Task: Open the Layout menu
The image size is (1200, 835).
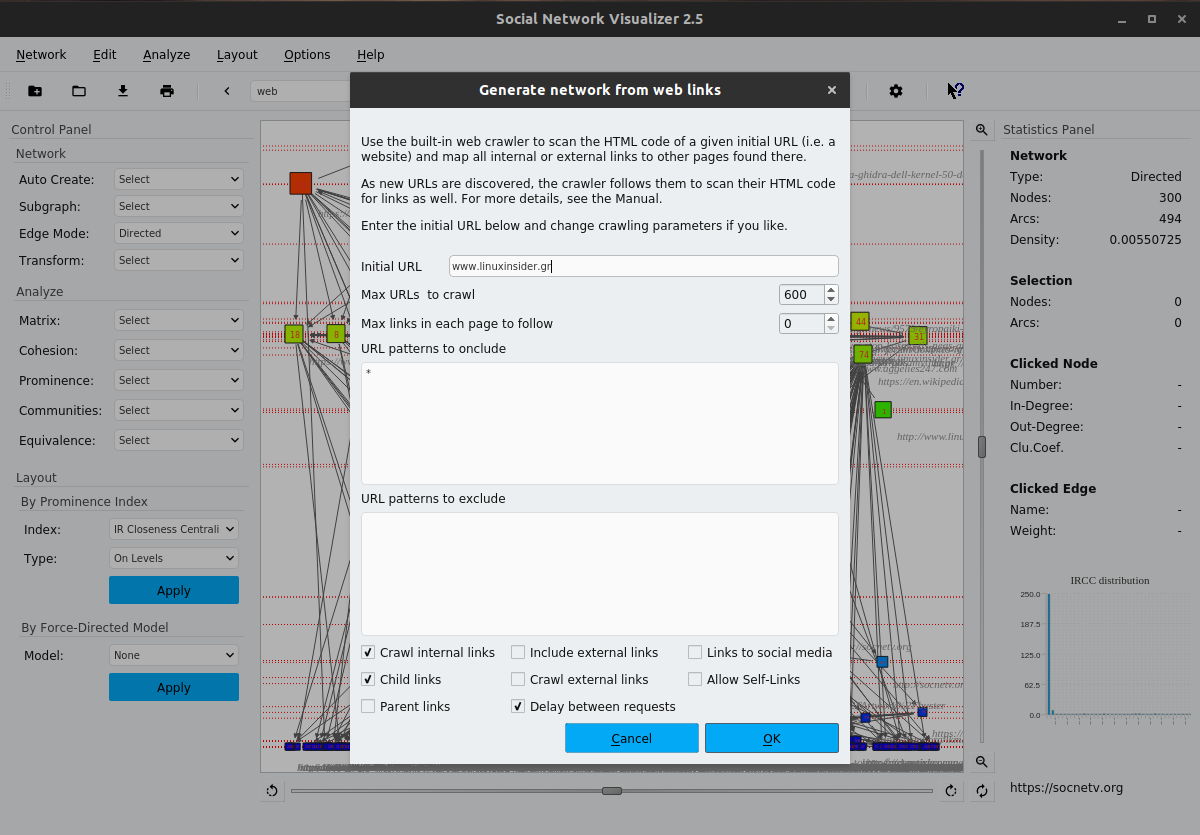Action: (x=237, y=55)
